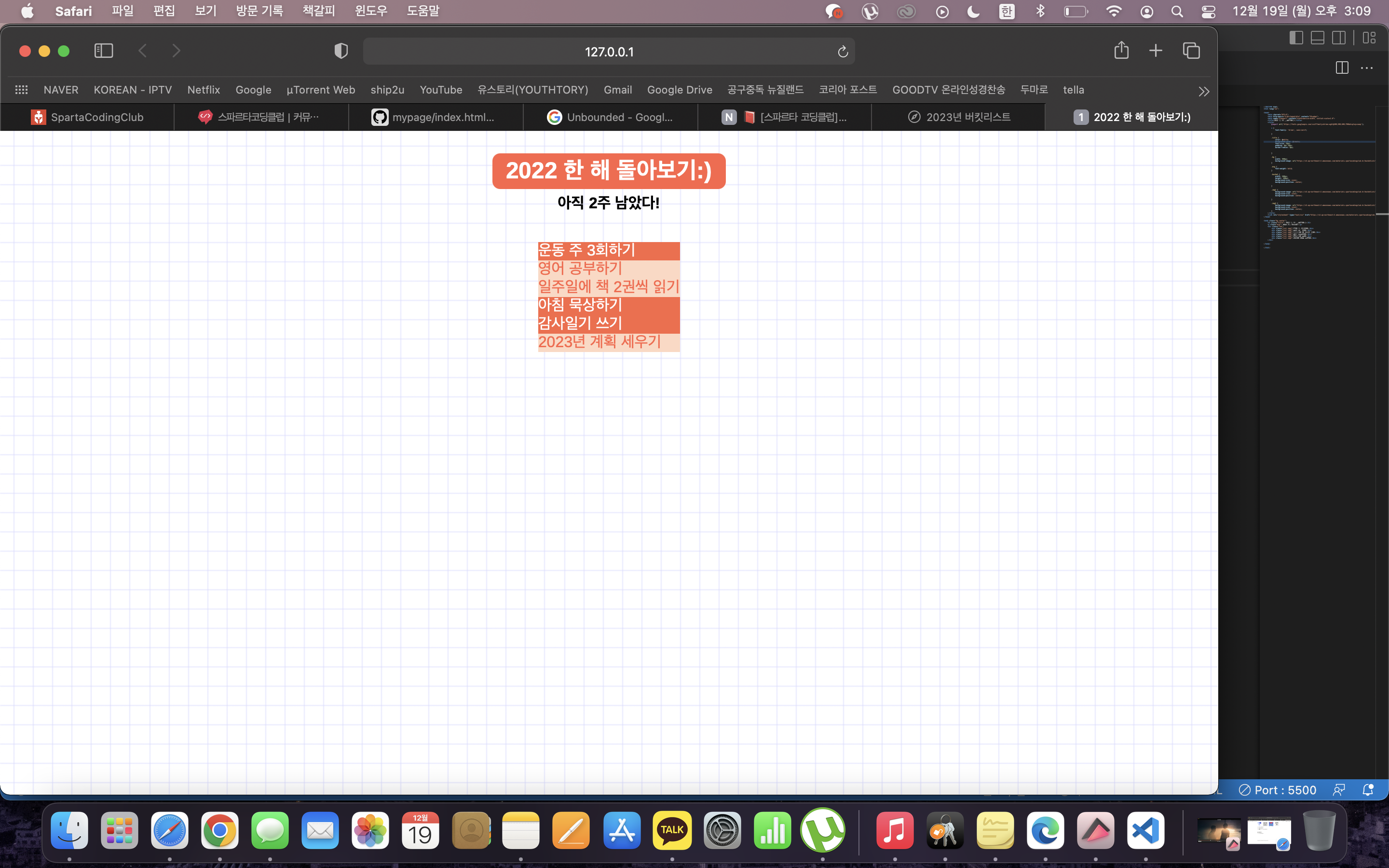Toggle VS Code primary sidebar layout icon
The width and height of the screenshot is (1389, 868).
[x=1296, y=38]
